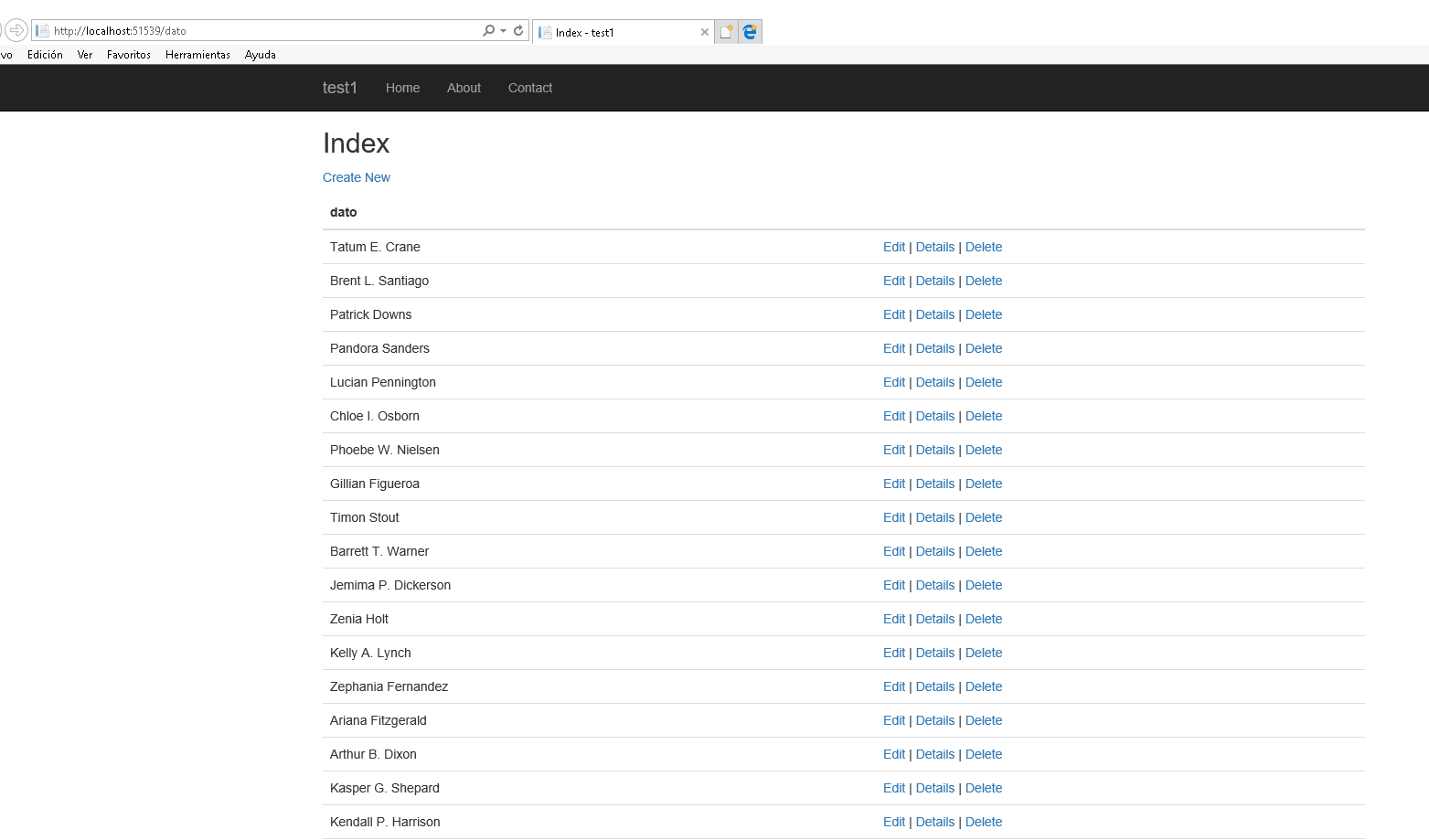Refresh the page with the reload icon
The height and width of the screenshot is (840, 1429).
pos(518,29)
